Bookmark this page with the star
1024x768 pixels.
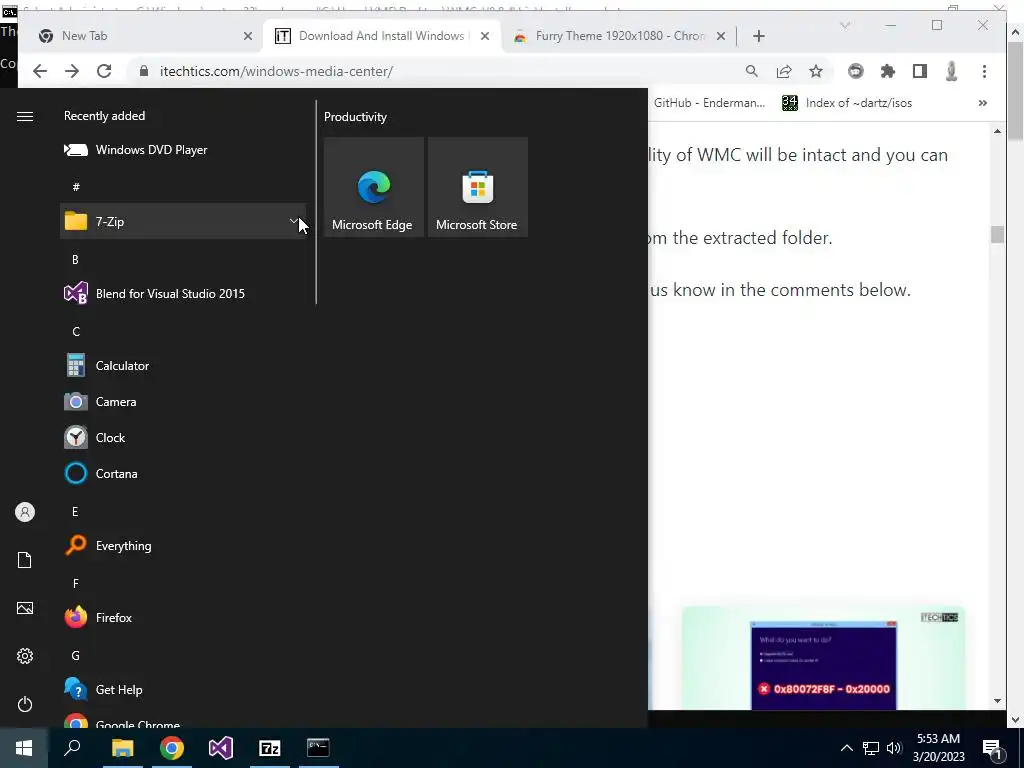(816, 71)
